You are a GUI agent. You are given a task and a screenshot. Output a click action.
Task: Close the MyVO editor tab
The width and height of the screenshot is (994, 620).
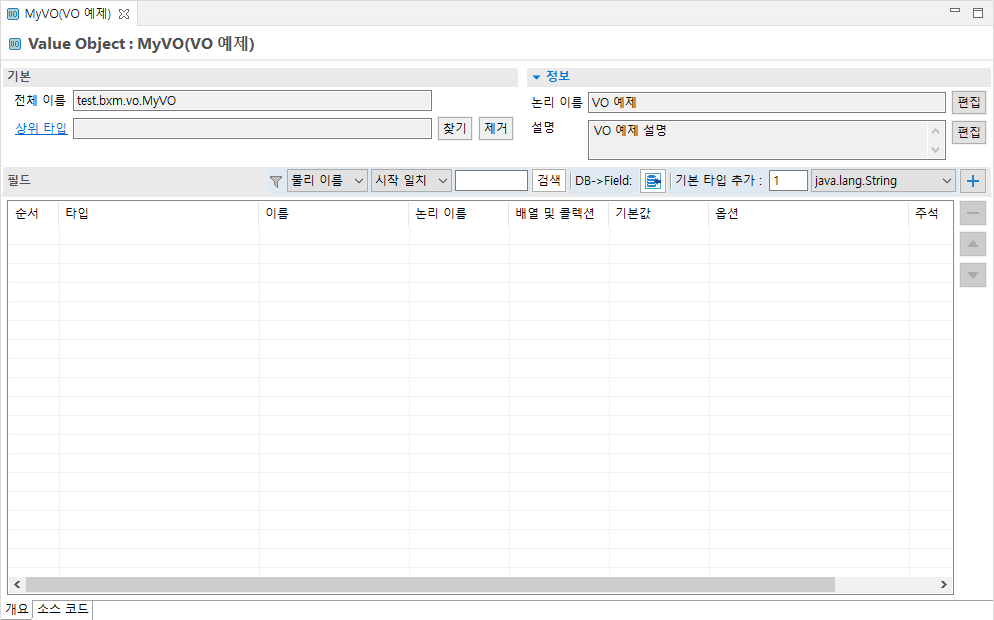(124, 13)
